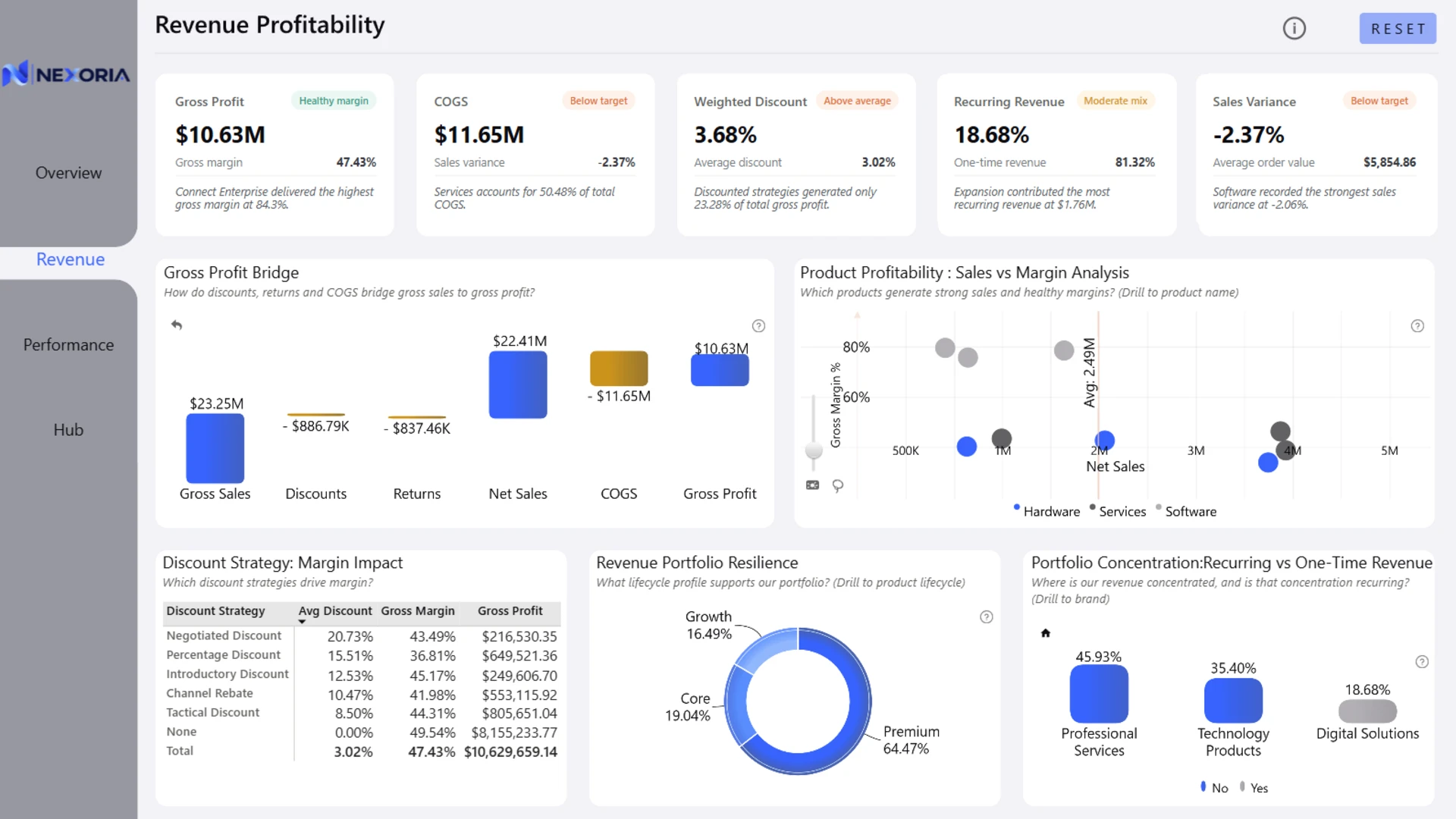Viewport: 1456px width, 819px height.
Task: Toggle the Hardware legend item
Action: 1046,511
